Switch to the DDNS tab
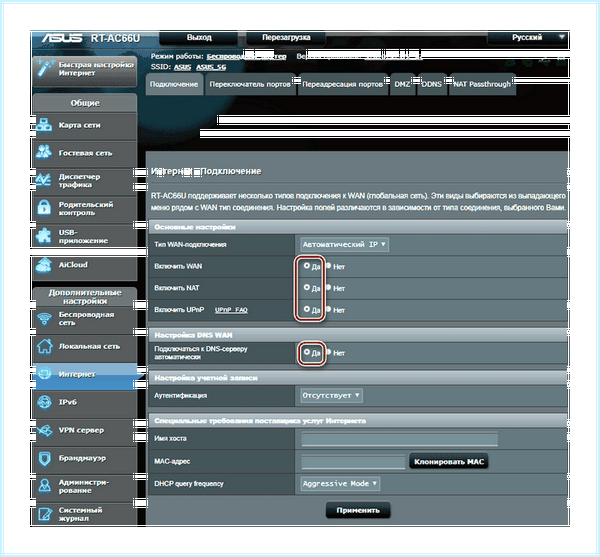 [x=432, y=84]
